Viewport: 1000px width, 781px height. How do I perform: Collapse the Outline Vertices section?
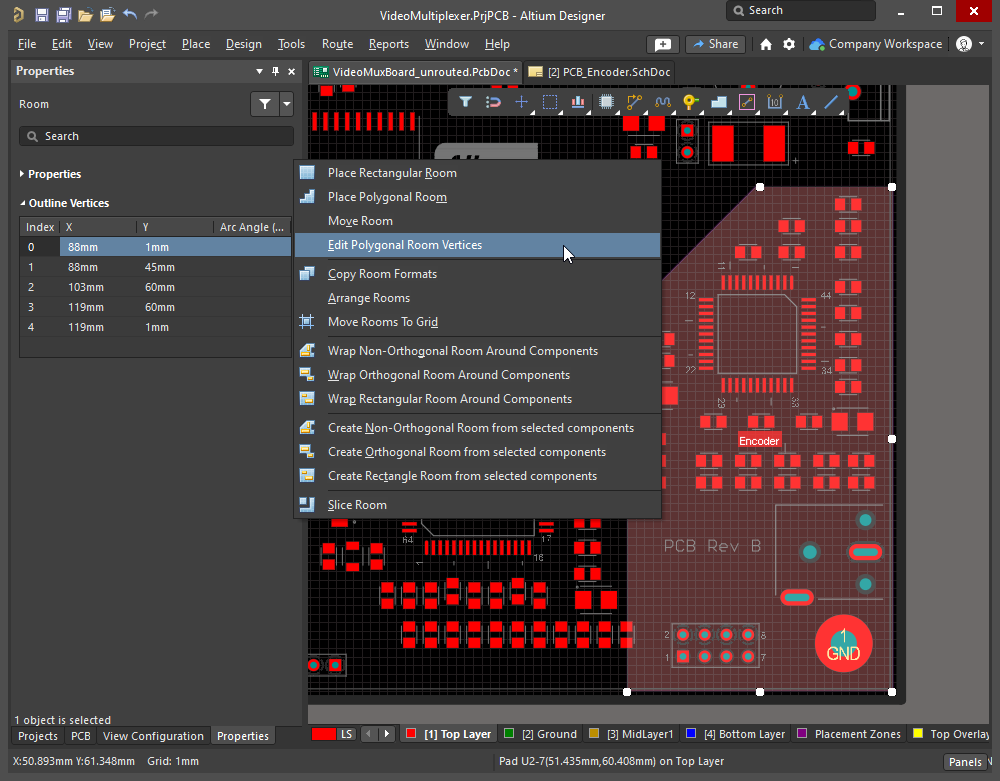coord(22,203)
